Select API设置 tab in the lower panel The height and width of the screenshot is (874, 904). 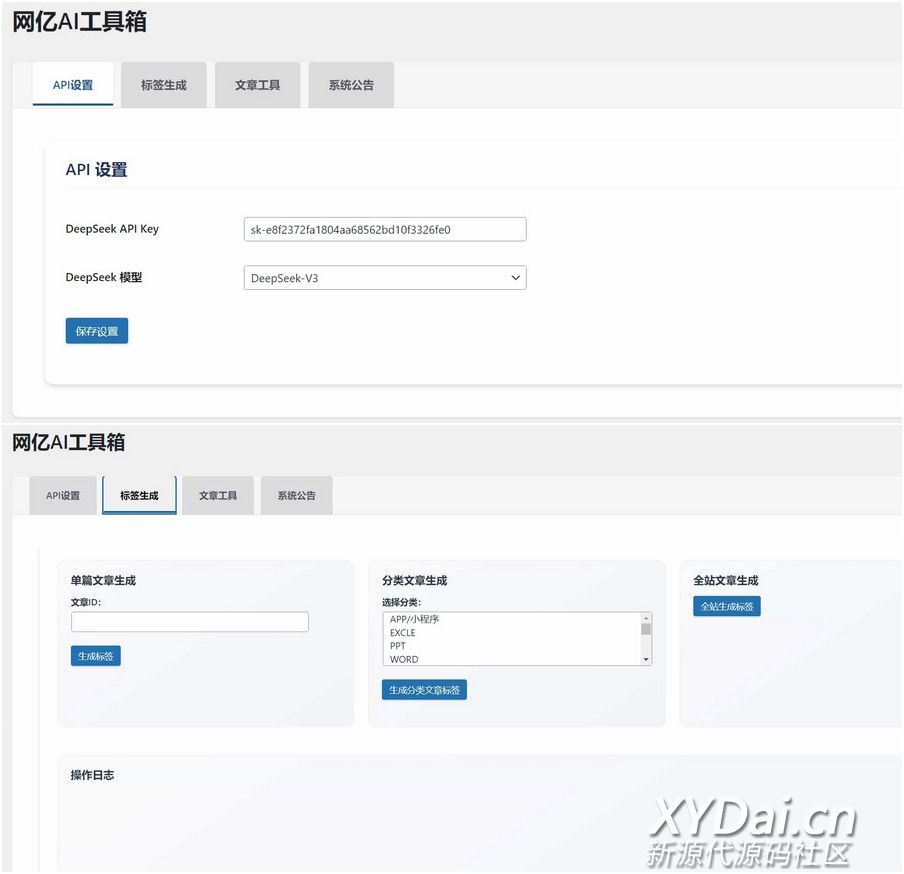pyautogui.click(x=63, y=496)
